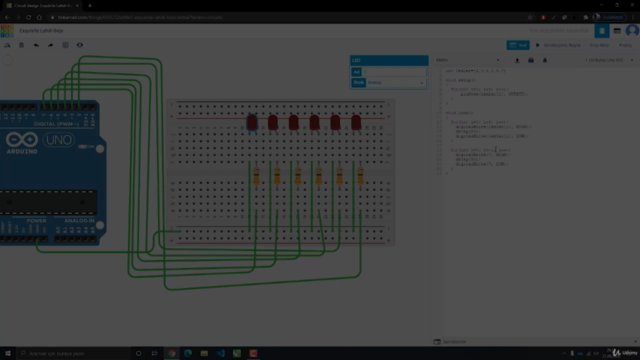640x360 pixels.
Task: Open the circuit view button in header
Action: pos(602,31)
